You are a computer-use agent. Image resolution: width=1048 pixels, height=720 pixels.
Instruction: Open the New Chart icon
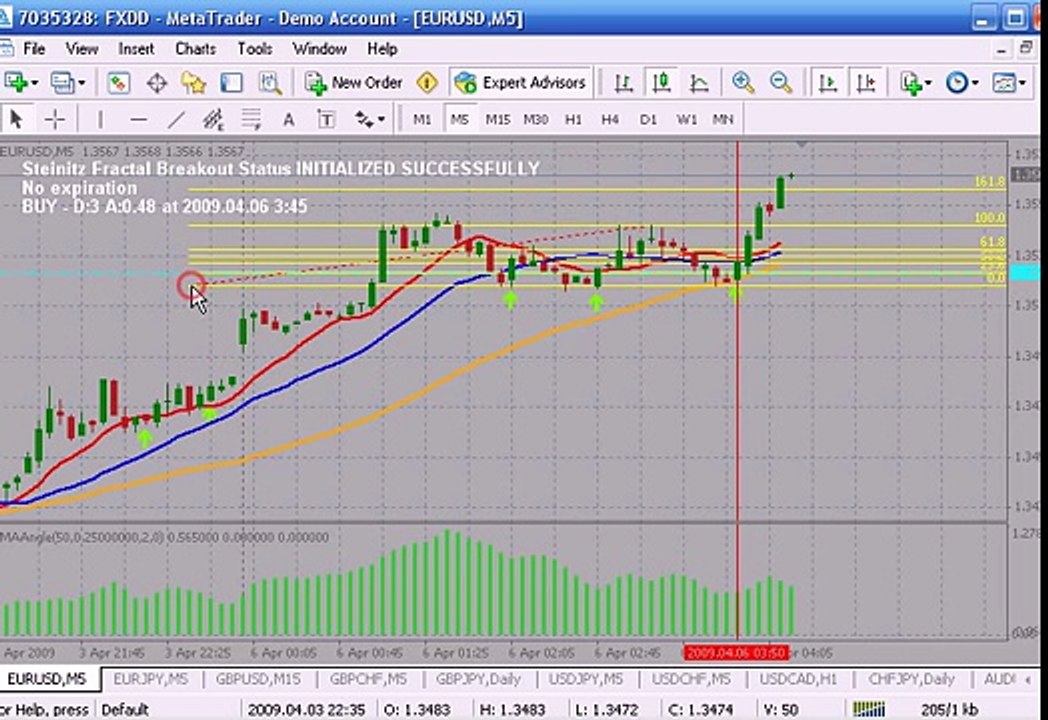click(15, 83)
